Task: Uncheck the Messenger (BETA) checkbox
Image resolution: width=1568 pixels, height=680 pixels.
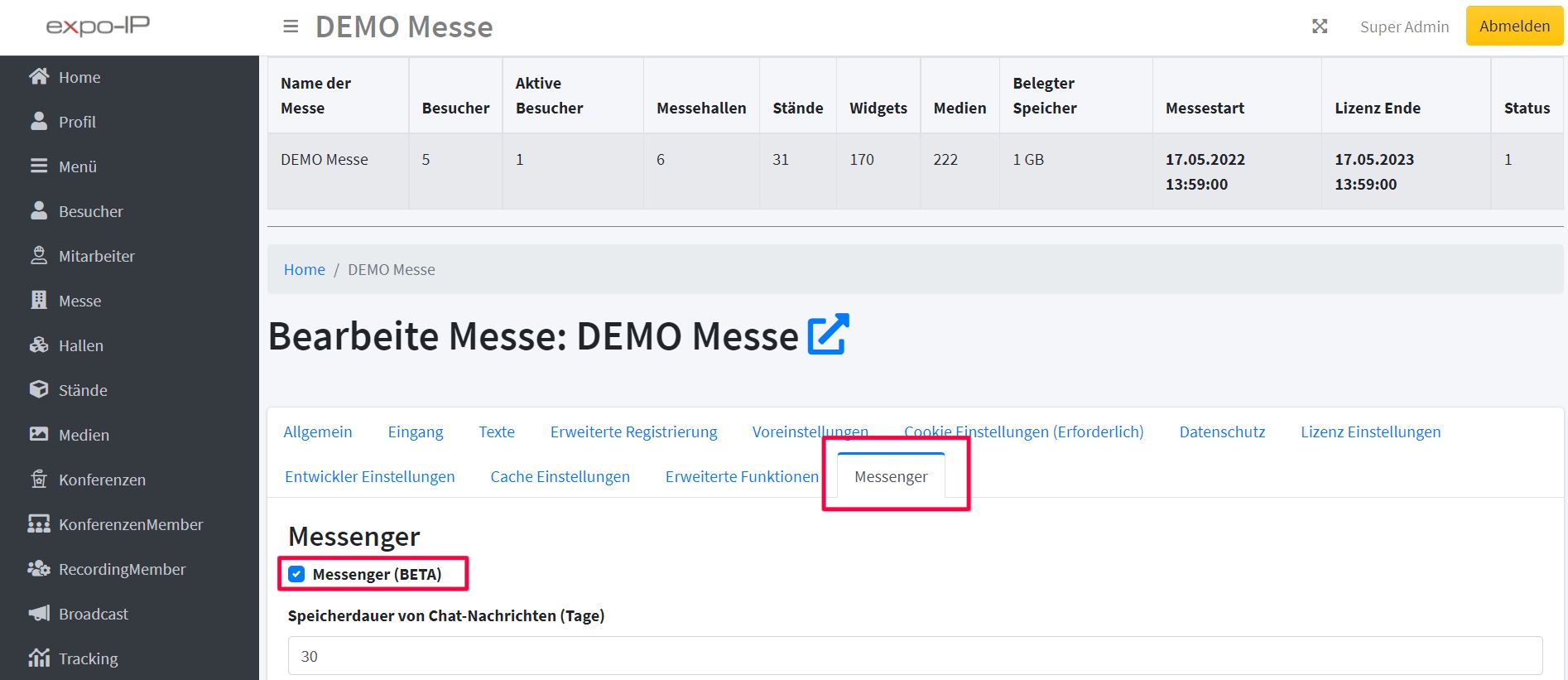Action: [296, 574]
